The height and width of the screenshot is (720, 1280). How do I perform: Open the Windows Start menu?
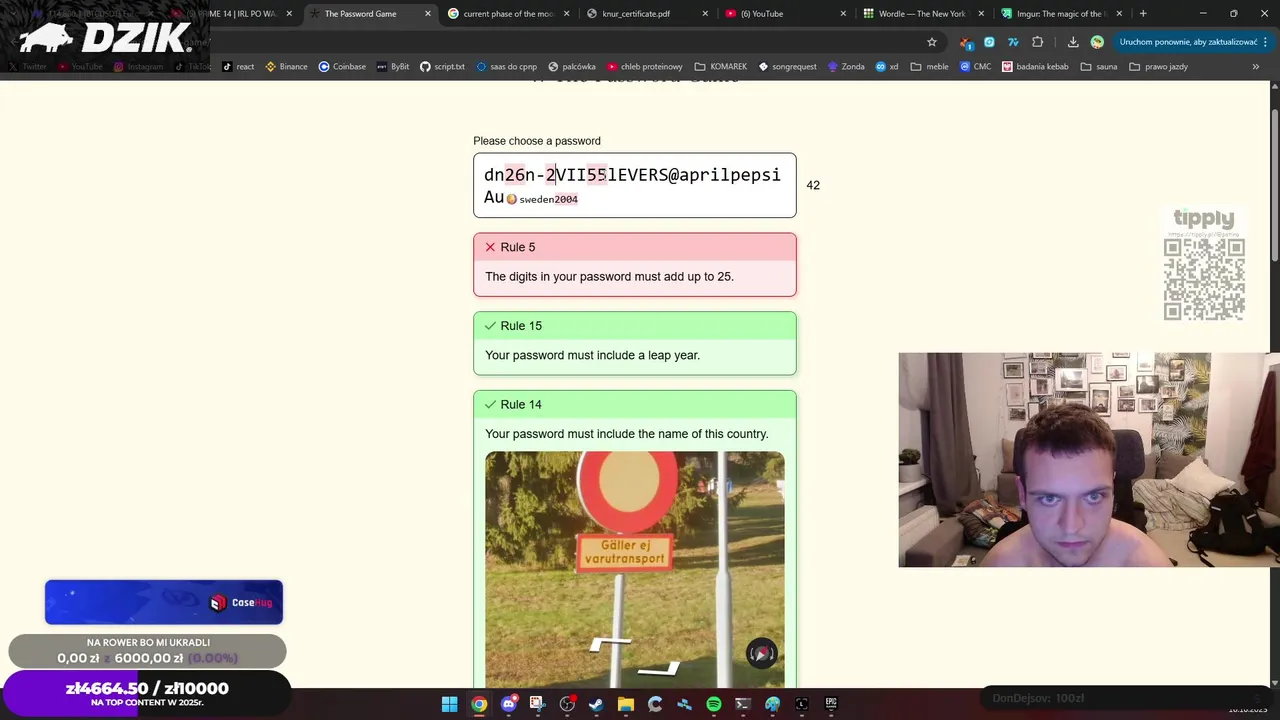(450, 704)
